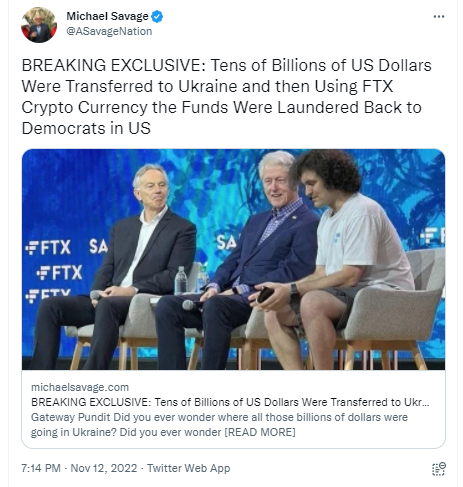Click the tweet analytics icon at bottom right

click(439, 469)
